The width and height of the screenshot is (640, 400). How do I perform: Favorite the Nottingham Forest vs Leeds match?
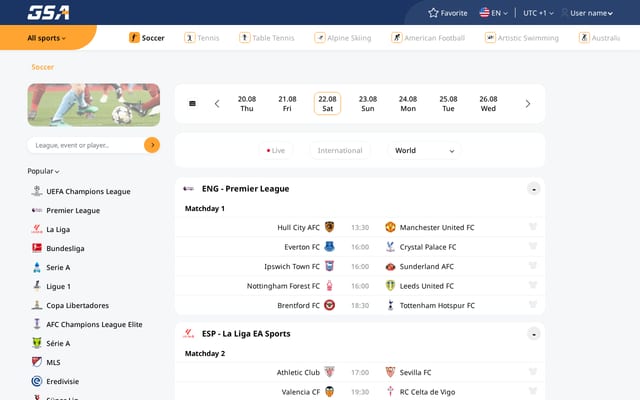pos(533,285)
